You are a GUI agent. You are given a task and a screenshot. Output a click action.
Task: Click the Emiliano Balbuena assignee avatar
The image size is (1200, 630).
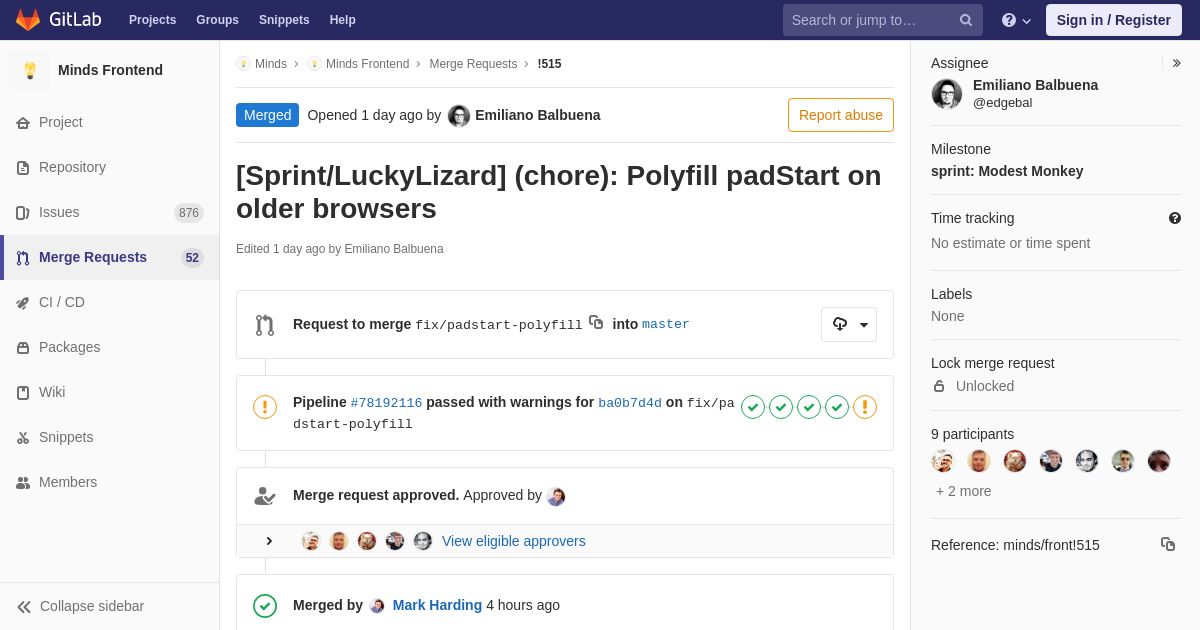tap(947, 94)
